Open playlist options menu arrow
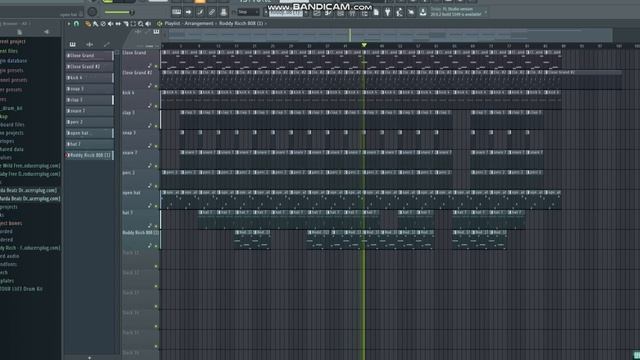This screenshot has height=360, width=640. tap(69, 24)
